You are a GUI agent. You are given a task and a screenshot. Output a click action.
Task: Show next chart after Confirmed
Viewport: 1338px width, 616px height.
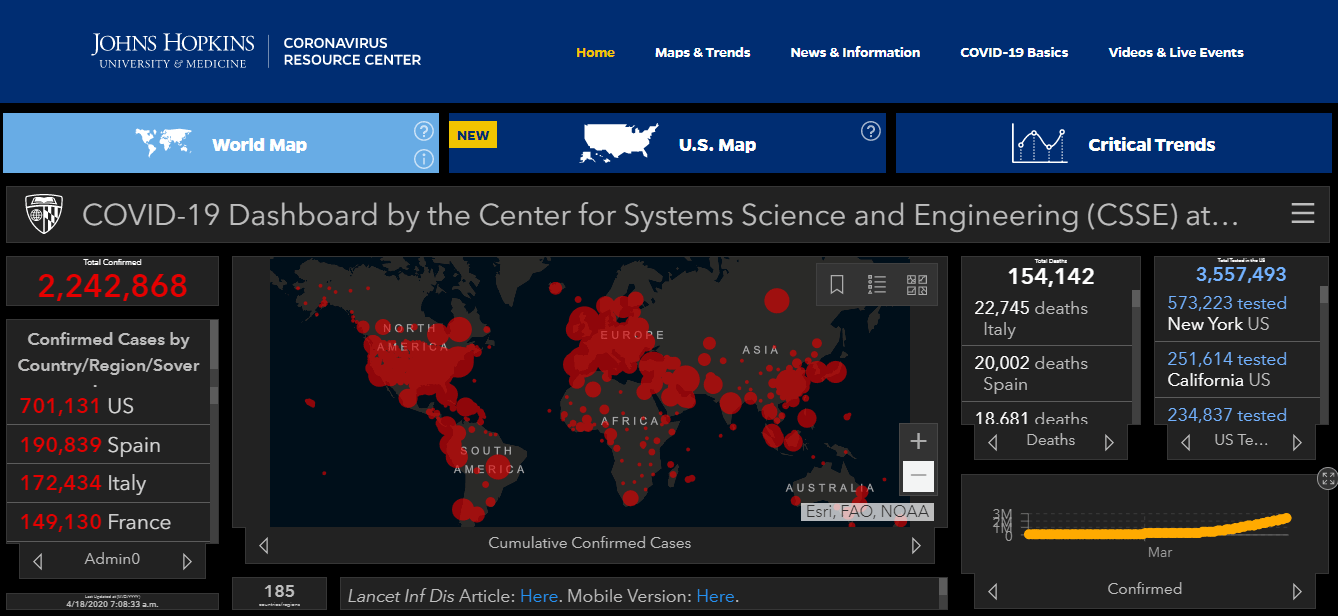(x=1297, y=590)
